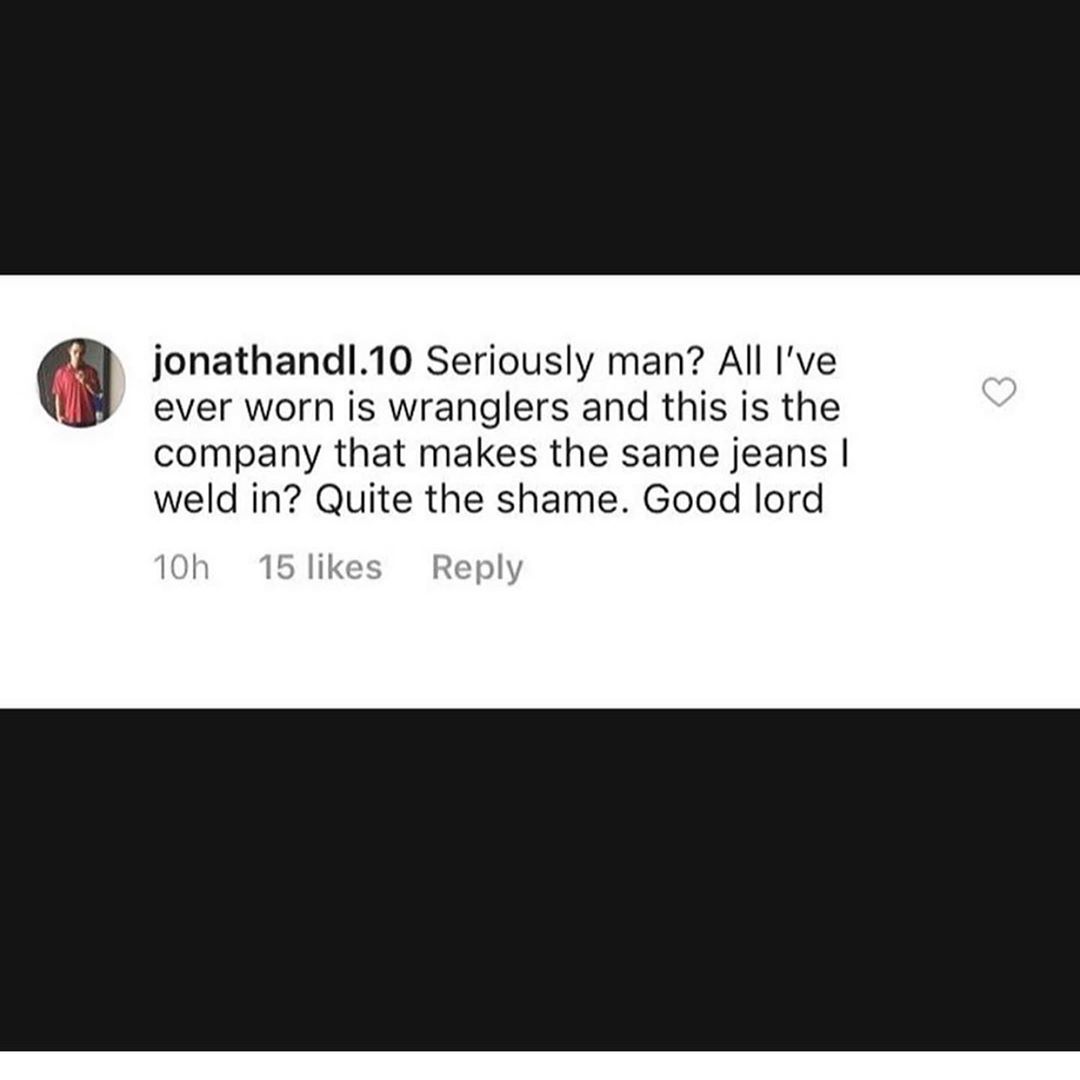Viewport: 1080px width, 1080px height.
Task: Click "Good lord" at the comment's end
Action: pyautogui.click(x=733, y=499)
